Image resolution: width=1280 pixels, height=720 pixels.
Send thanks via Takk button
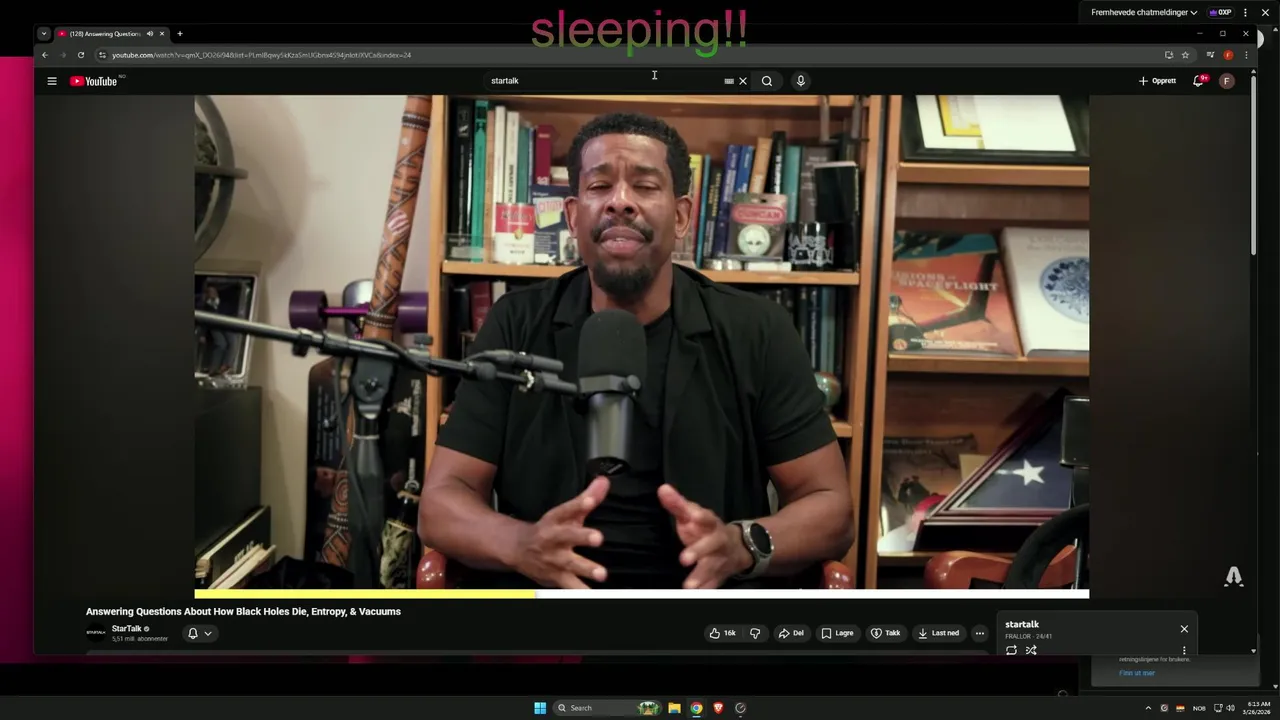[x=886, y=633]
